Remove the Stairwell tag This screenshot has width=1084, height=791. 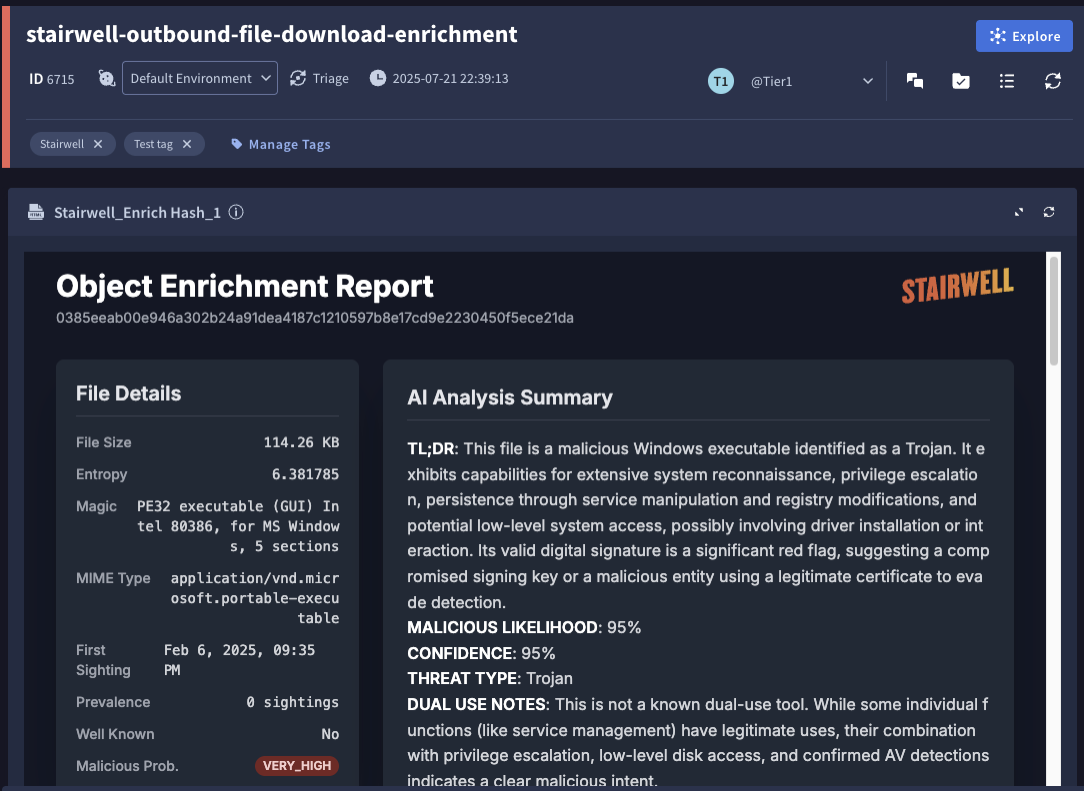coord(98,144)
